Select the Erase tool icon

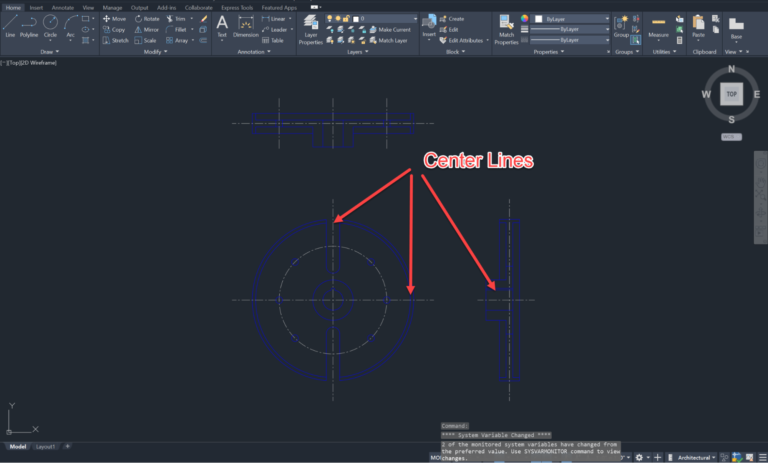coord(204,19)
